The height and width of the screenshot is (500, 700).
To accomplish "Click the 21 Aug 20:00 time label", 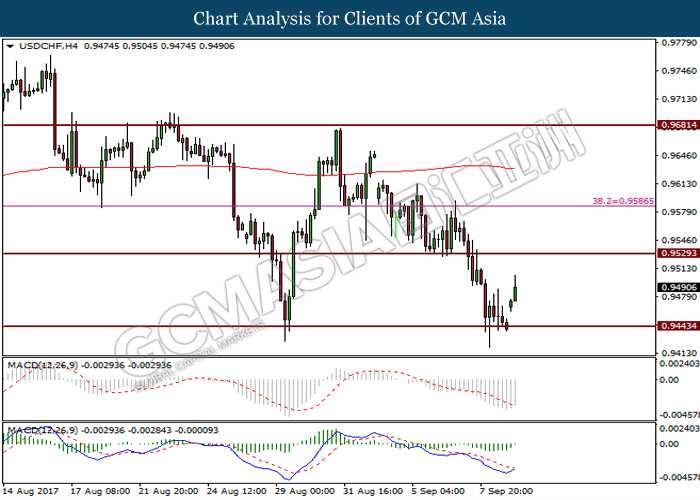I will point(168,491).
